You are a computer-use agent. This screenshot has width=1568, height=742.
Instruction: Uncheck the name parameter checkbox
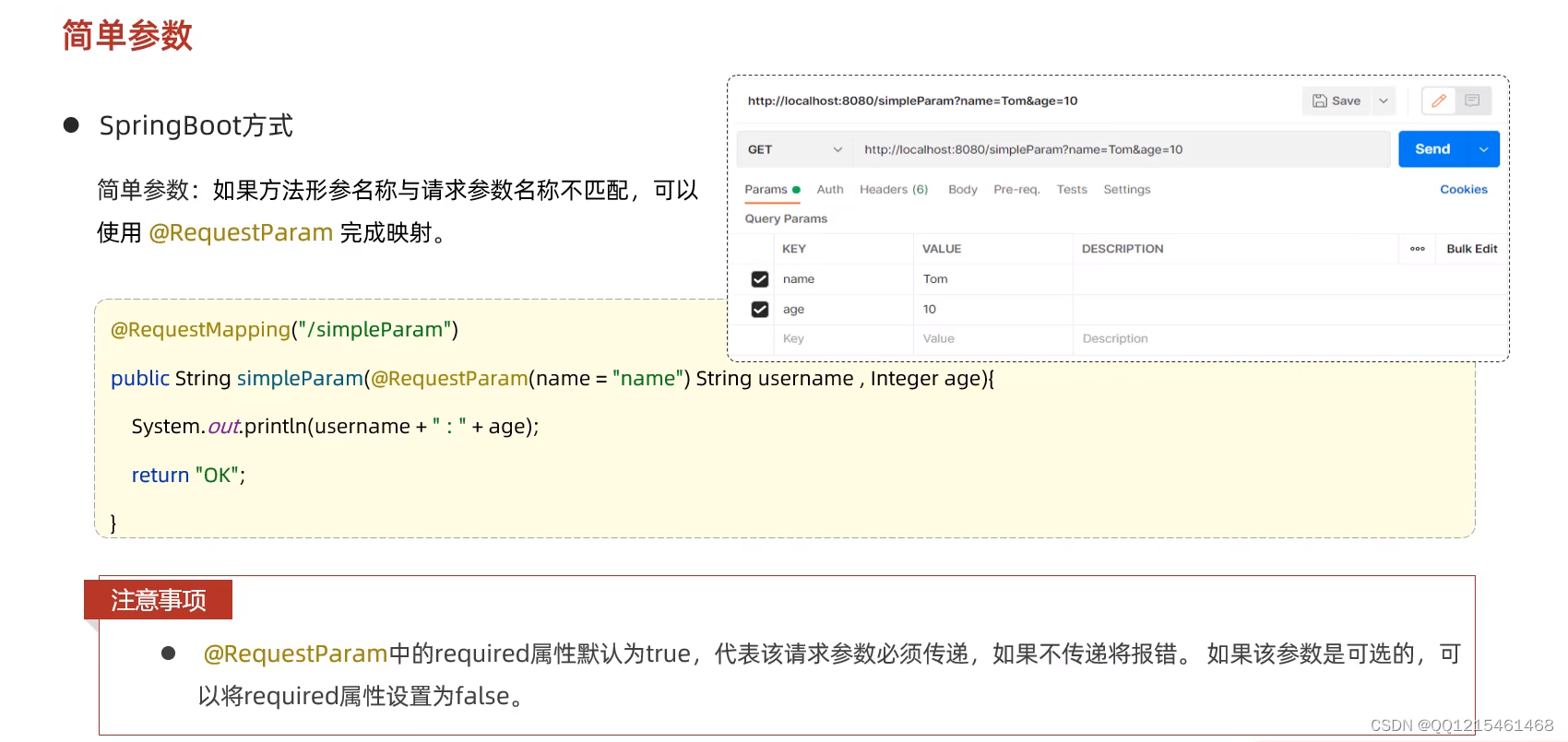click(x=760, y=279)
